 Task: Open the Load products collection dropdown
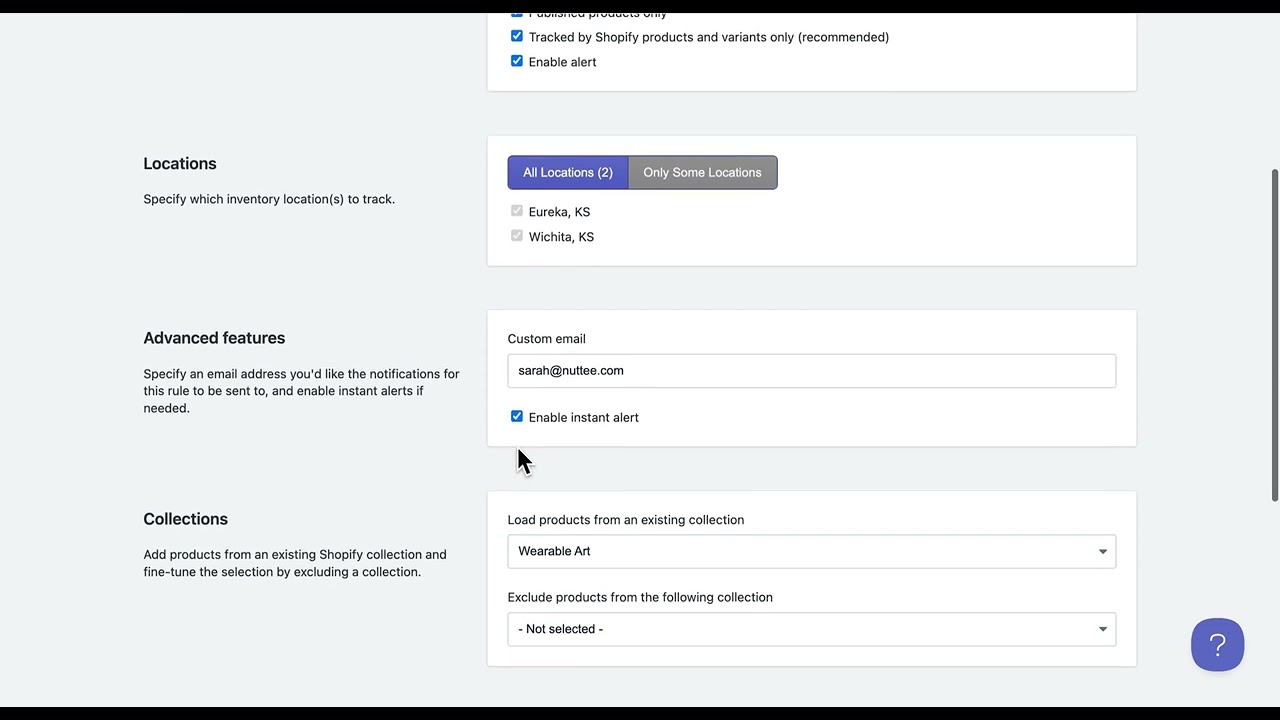pyautogui.click(x=811, y=552)
